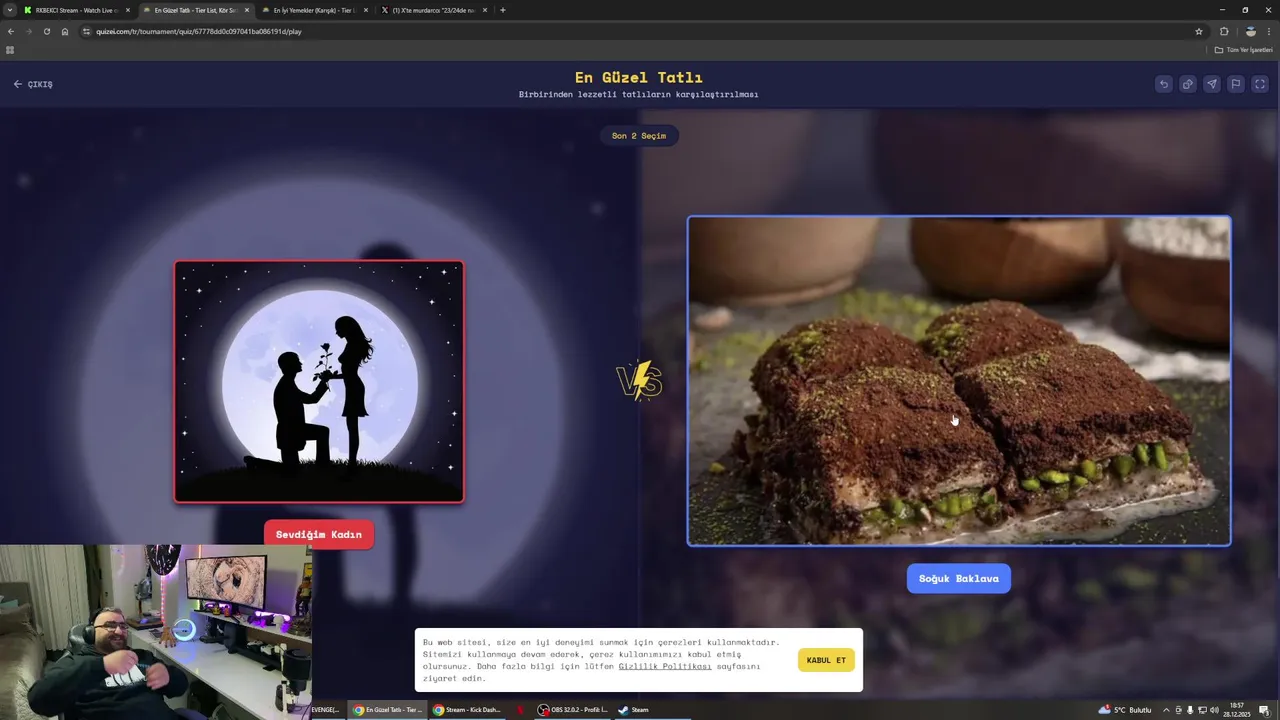Bookmark this page with star icon

[1198, 31]
